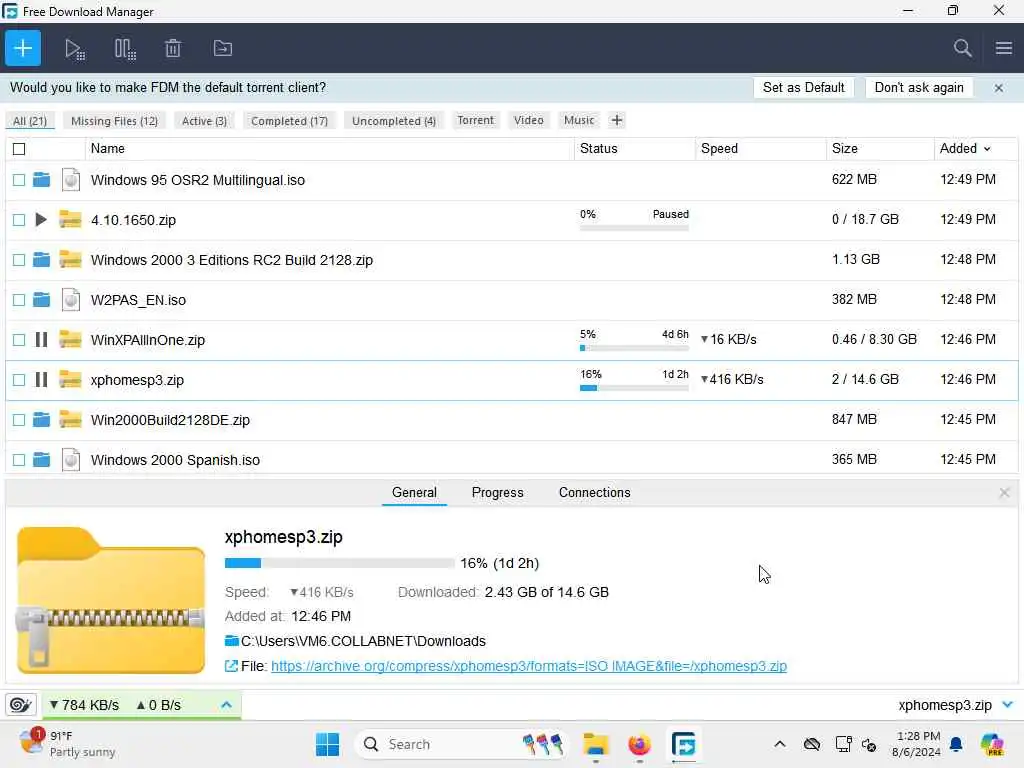Add a new tag filter with plus icon
The image size is (1024, 768).
pyautogui.click(x=616, y=120)
